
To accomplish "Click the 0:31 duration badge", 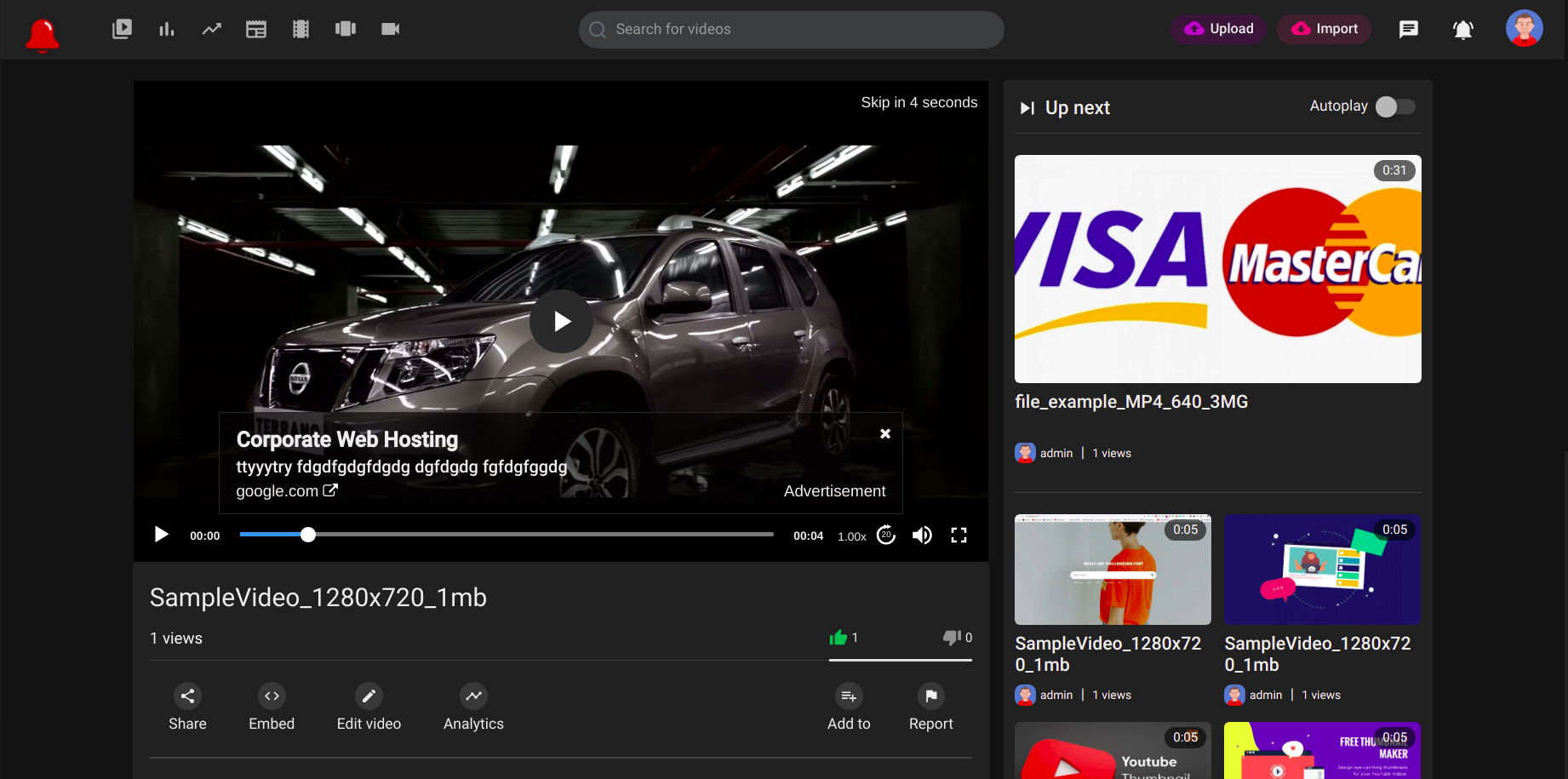I will pyautogui.click(x=1394, y=170).
